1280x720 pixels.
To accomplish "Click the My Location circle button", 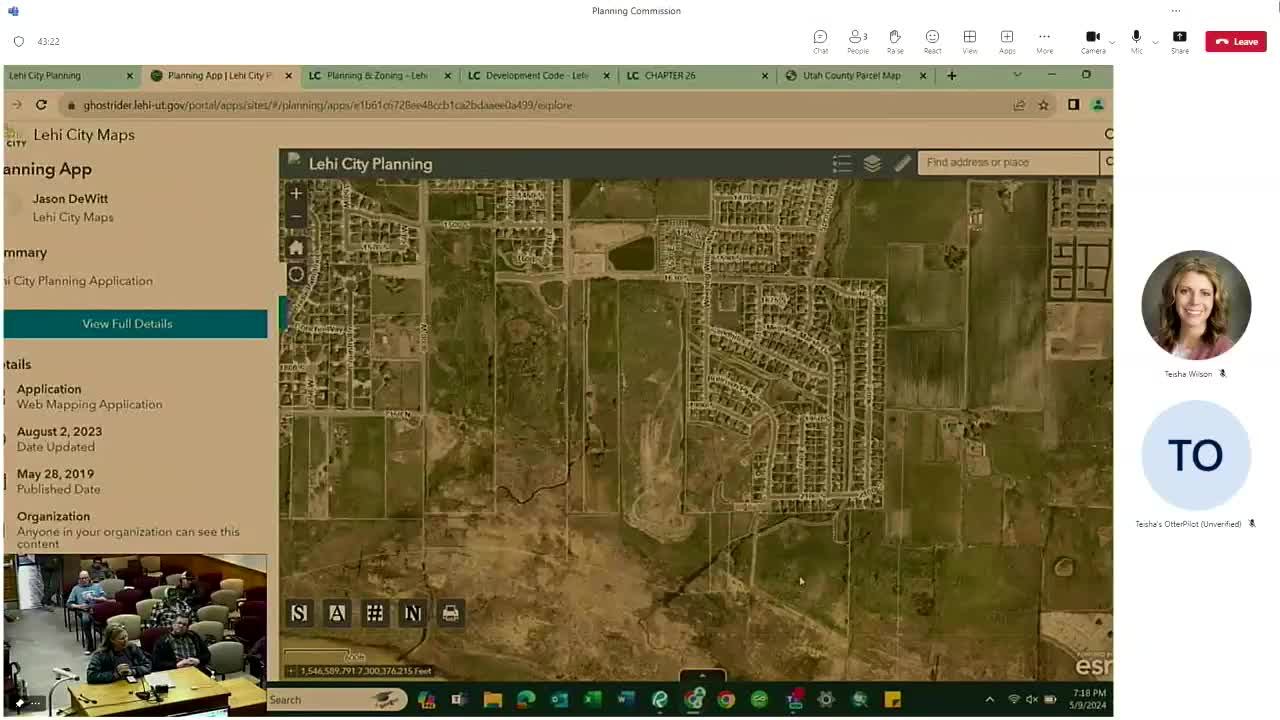I will (296, 275).
